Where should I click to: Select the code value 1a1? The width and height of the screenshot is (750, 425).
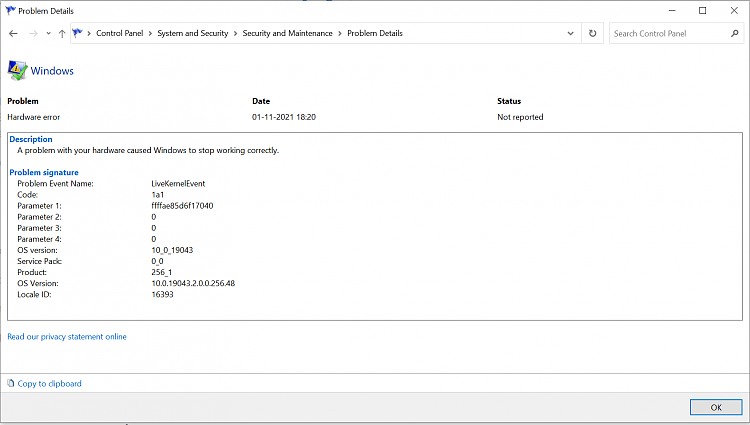[157, 195]
